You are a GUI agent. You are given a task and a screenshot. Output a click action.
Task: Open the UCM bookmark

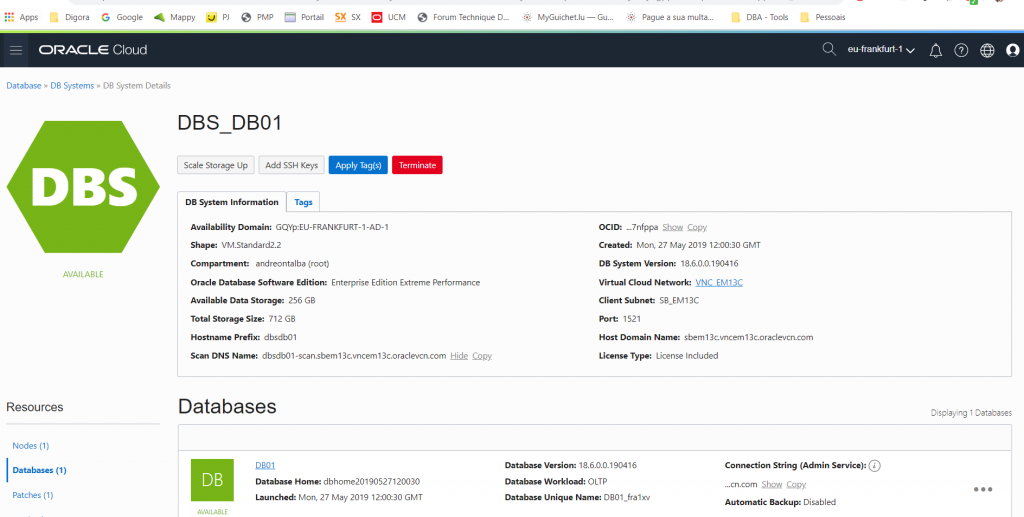click(x=389, y=17)
